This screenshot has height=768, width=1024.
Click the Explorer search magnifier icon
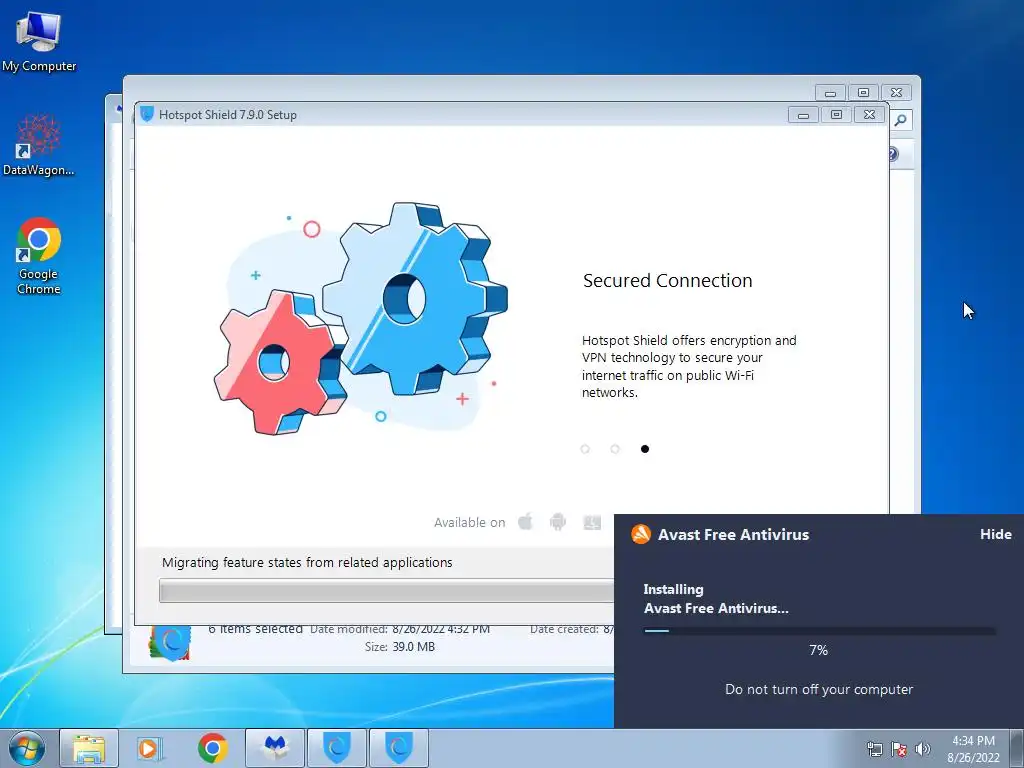[x=901, y=120]
